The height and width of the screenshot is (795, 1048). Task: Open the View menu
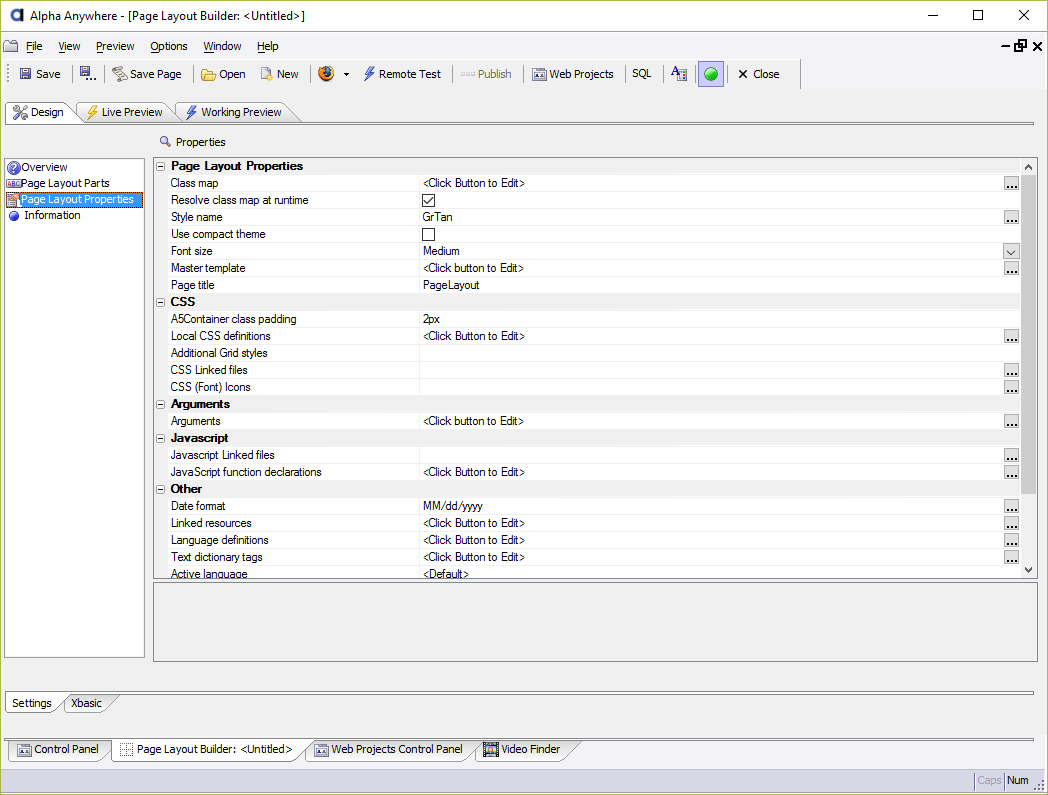69,46
